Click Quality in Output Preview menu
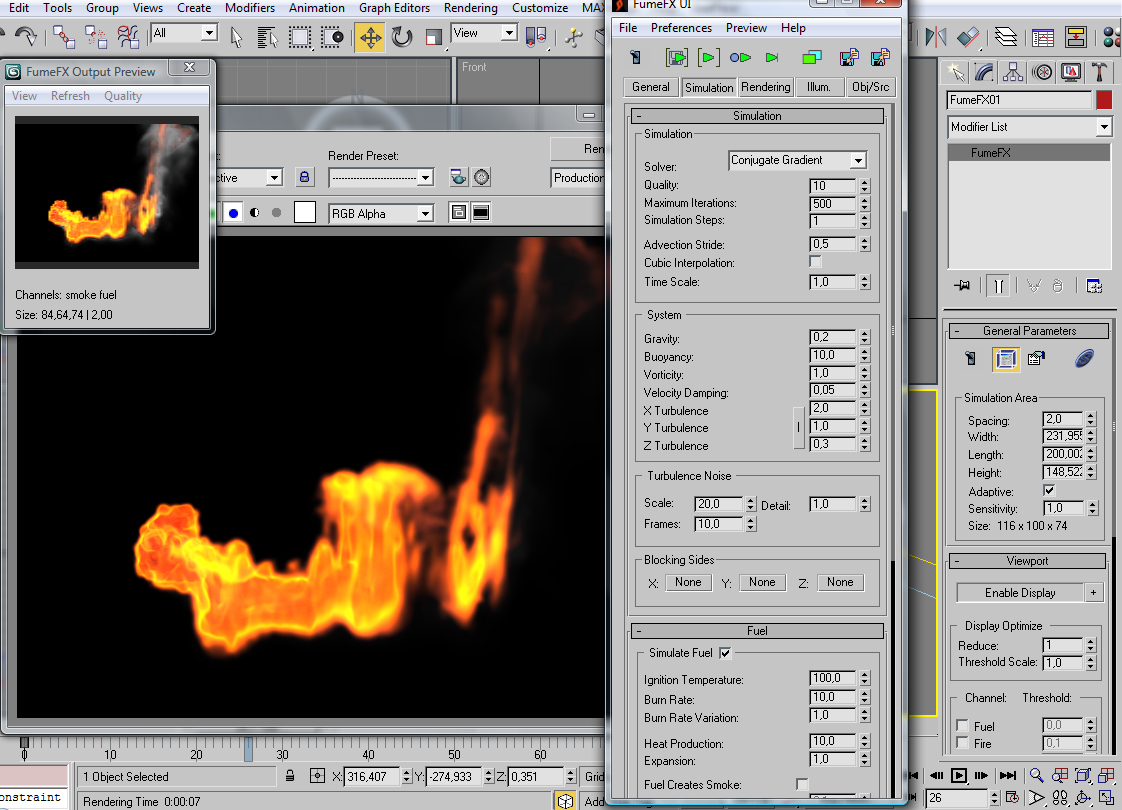 [123, 95]
